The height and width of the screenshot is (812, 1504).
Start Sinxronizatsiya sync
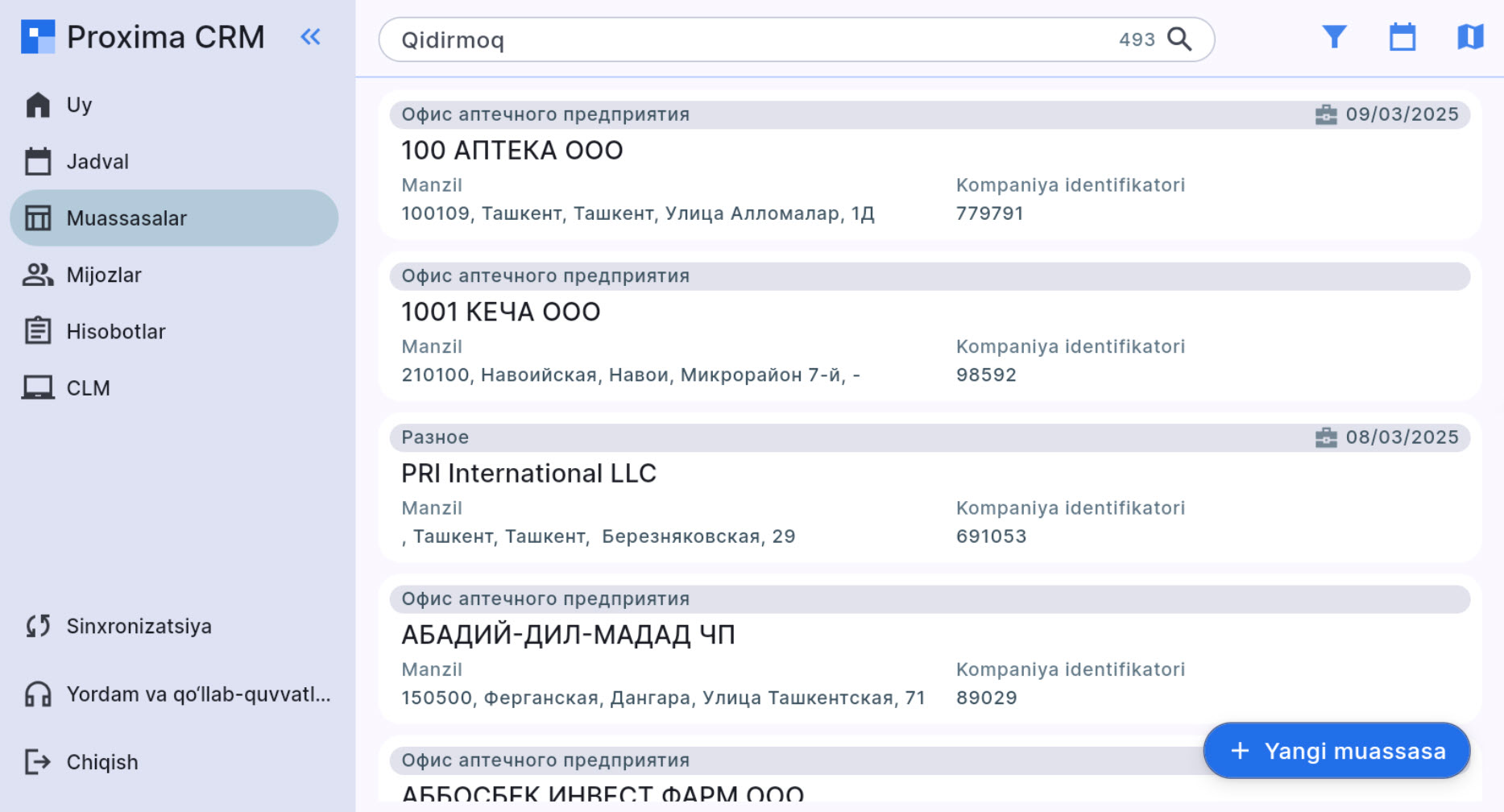click(x=139, y=626)
